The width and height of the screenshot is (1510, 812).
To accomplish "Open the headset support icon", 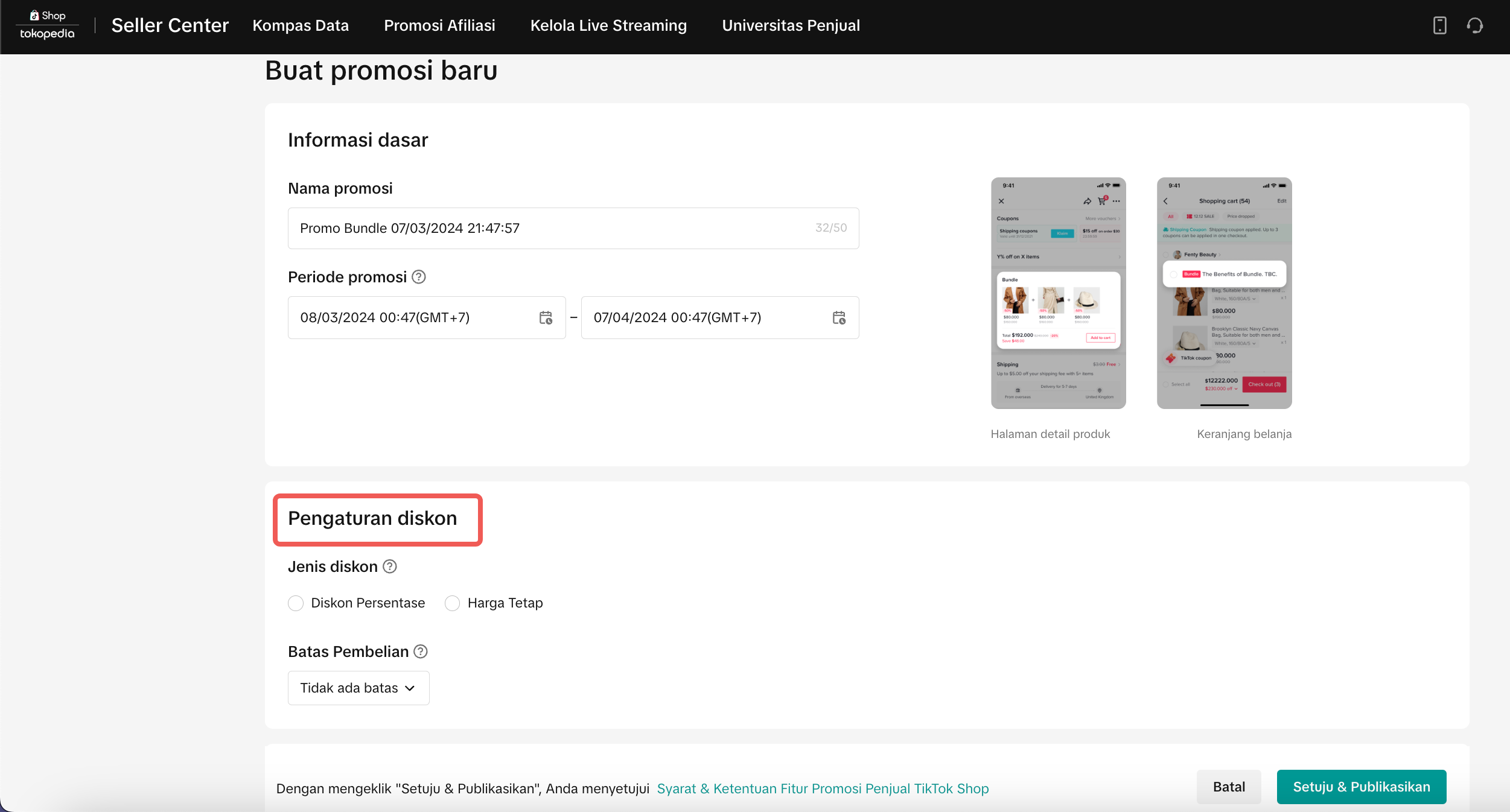I will coord(1474,25).
